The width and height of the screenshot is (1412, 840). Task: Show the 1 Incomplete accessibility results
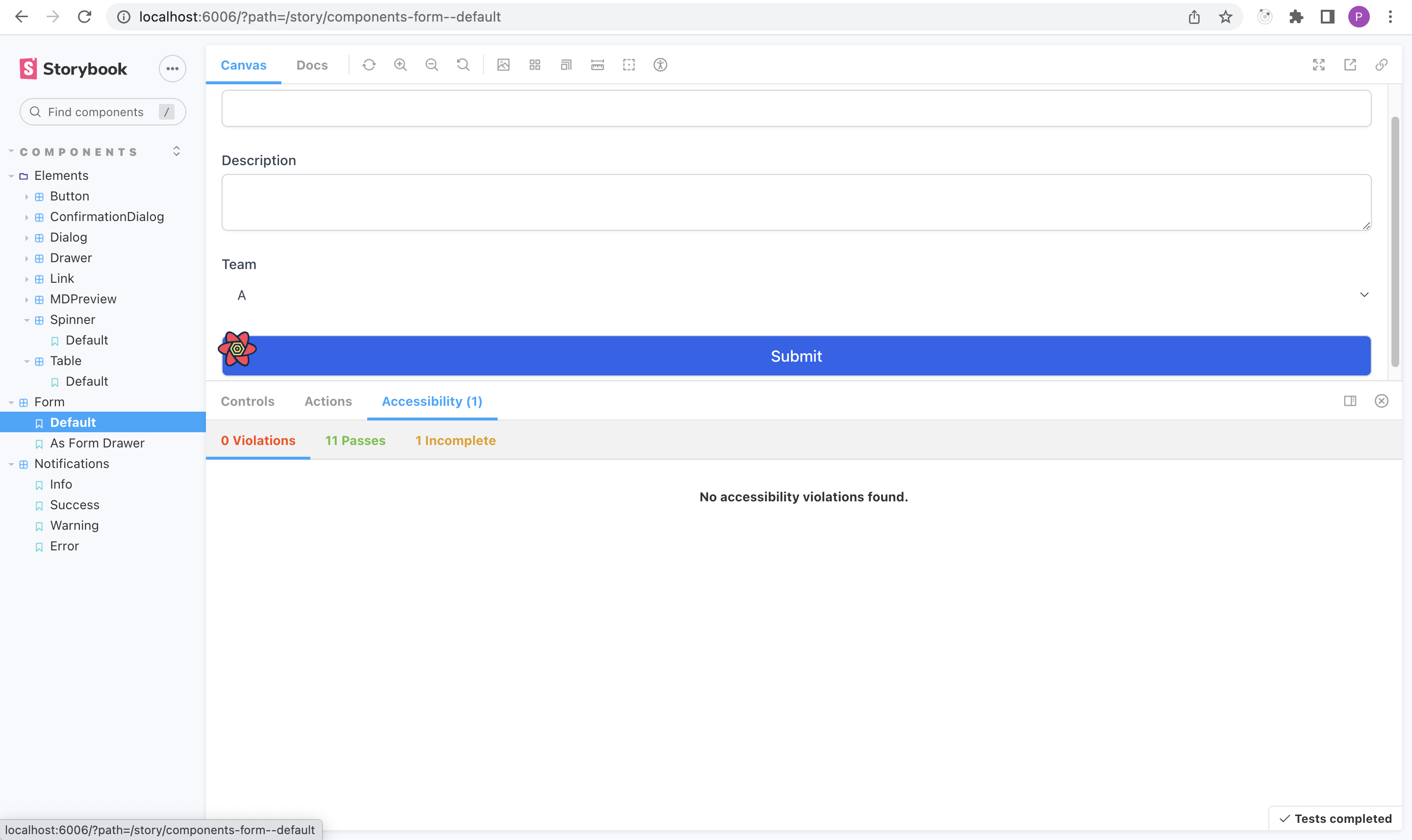click(x=455, y=441)
